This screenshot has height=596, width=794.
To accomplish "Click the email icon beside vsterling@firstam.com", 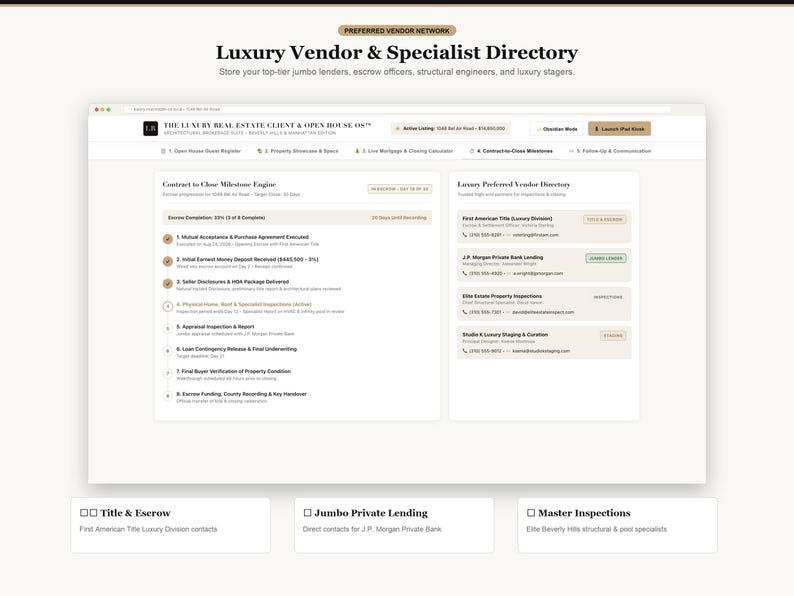I will coord(508,235).
